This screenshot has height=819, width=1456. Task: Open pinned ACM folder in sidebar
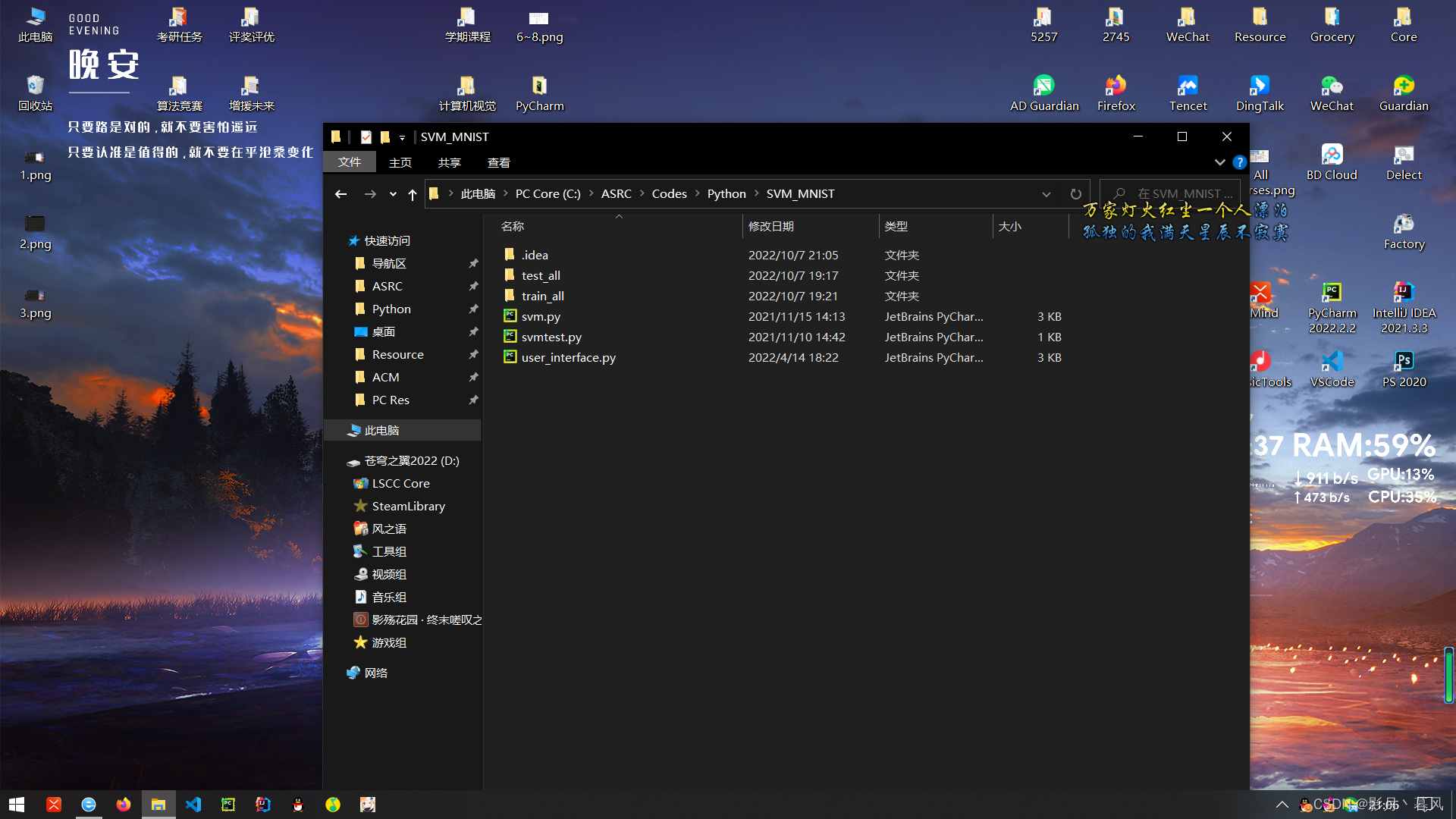click(x=385, y=377)
